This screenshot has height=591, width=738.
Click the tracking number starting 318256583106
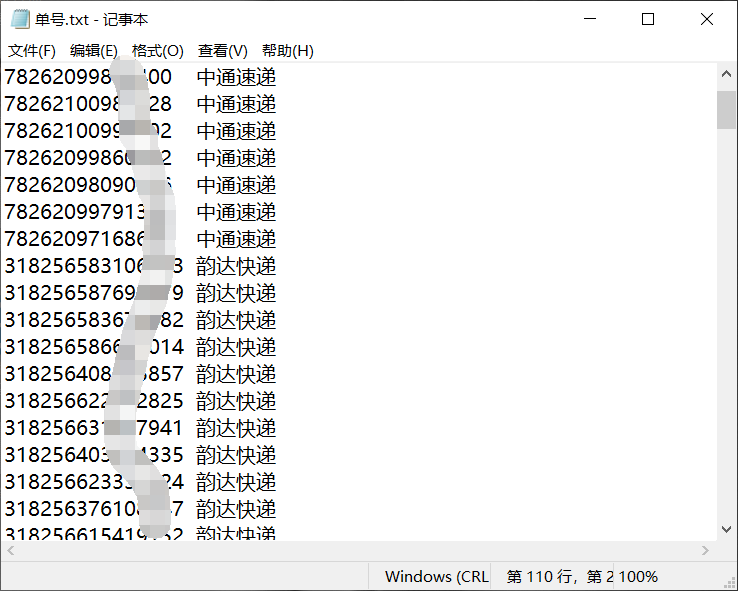tap(94, 266)
